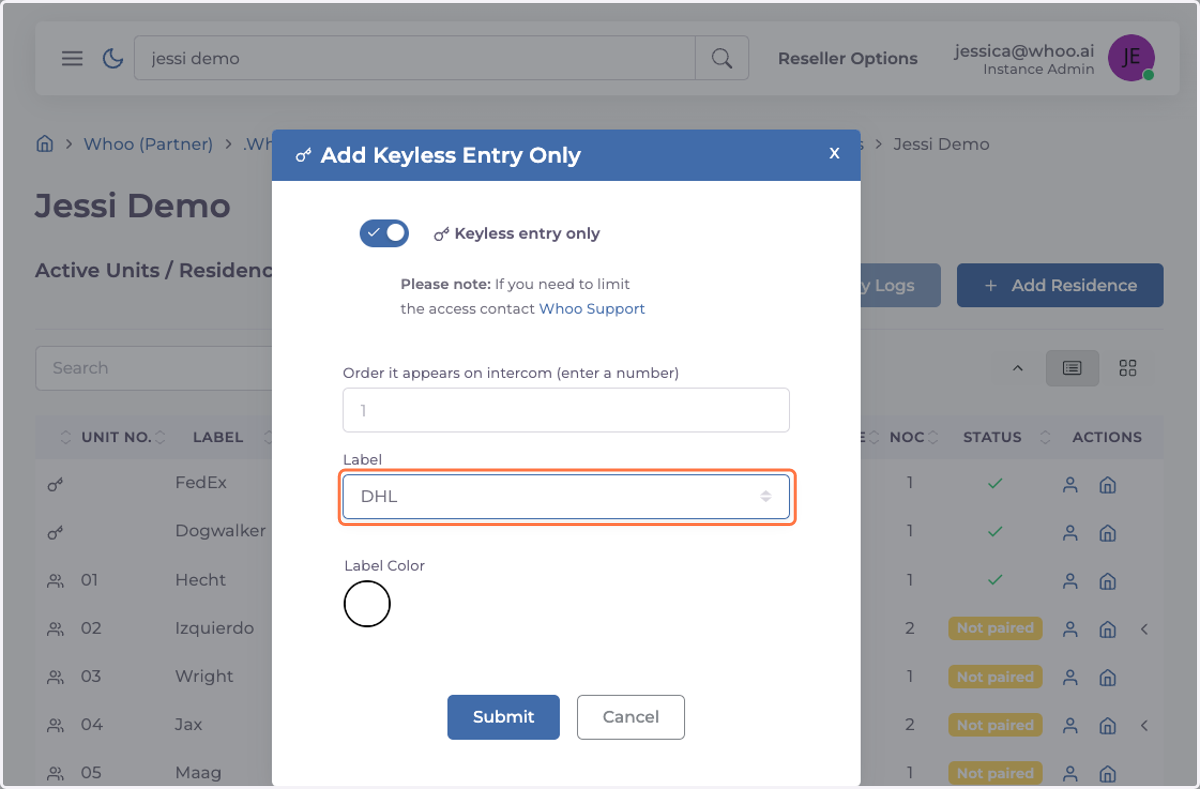
Task: Expand the Jax row chevron
Action: 1145,725
